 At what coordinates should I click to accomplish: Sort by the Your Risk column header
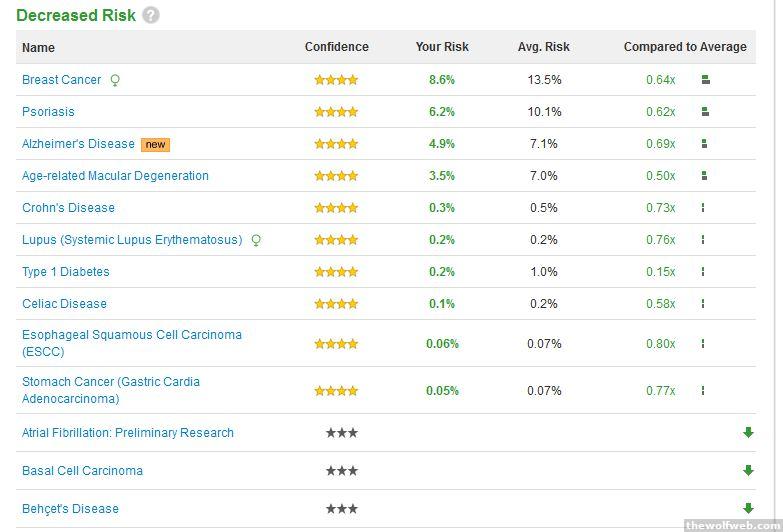click(x=442, y=47)
